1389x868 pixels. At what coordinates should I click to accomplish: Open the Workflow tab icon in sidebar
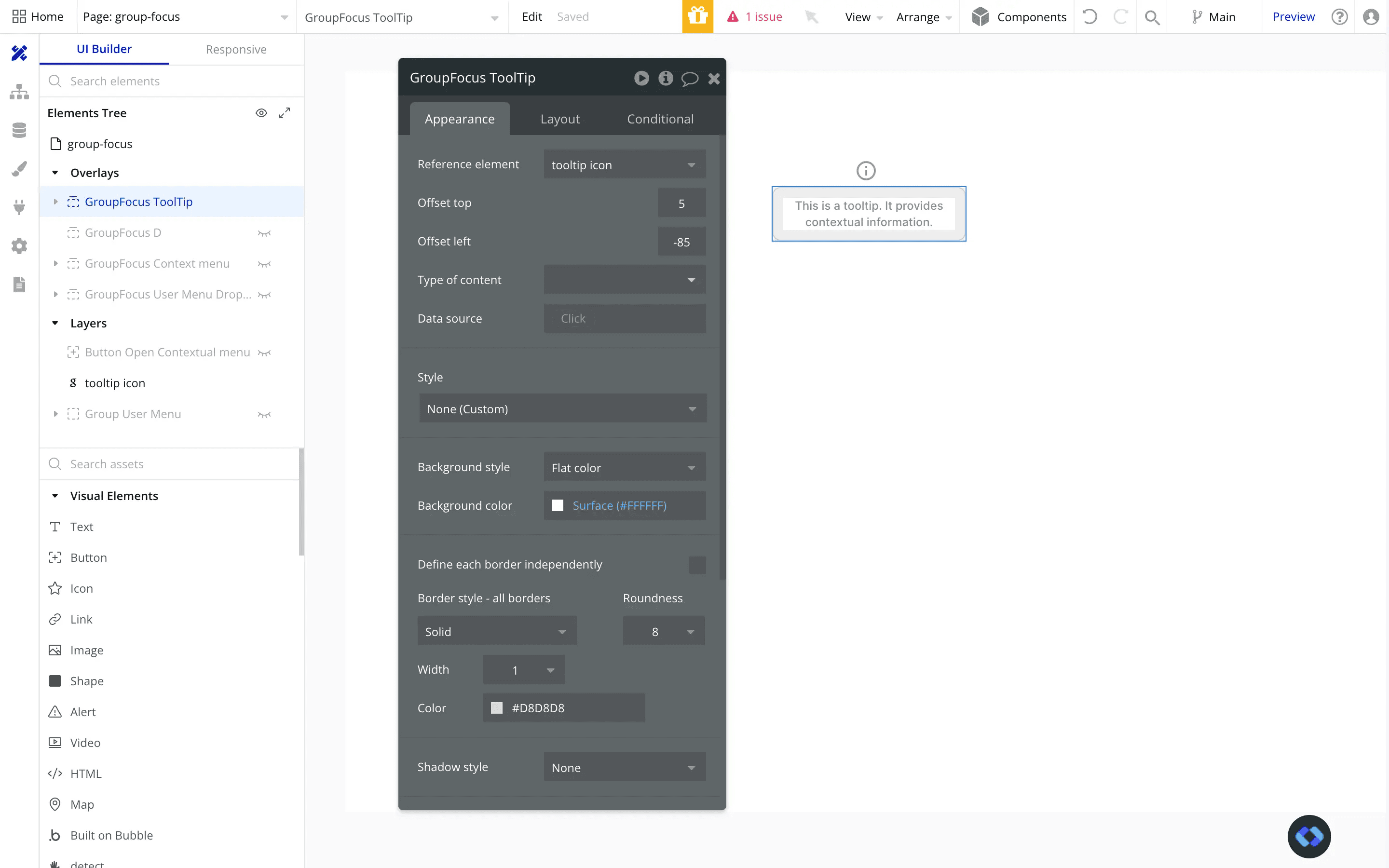tap(19, 92)
